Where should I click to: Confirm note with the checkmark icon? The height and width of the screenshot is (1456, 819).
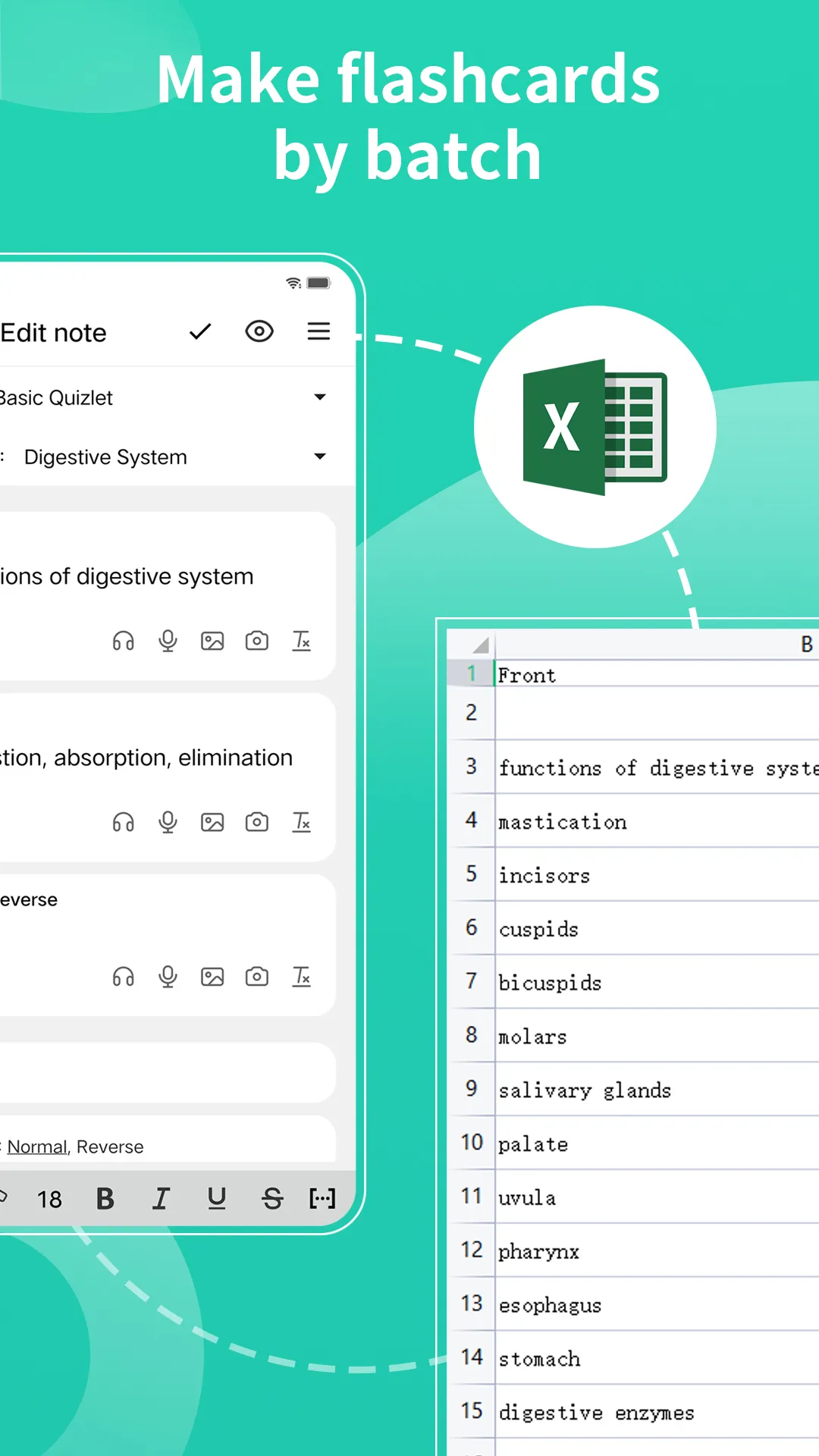200,331
